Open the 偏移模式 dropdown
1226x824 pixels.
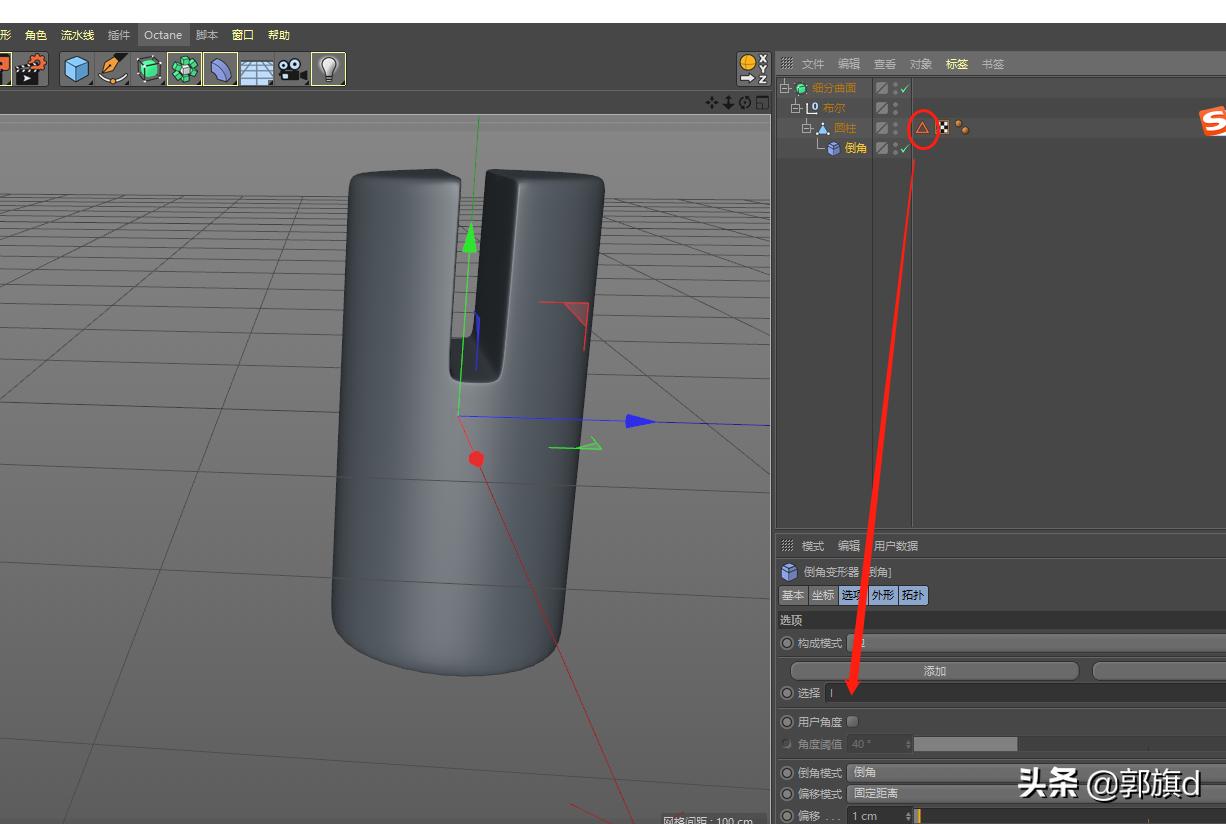(x=1036, y=793)
